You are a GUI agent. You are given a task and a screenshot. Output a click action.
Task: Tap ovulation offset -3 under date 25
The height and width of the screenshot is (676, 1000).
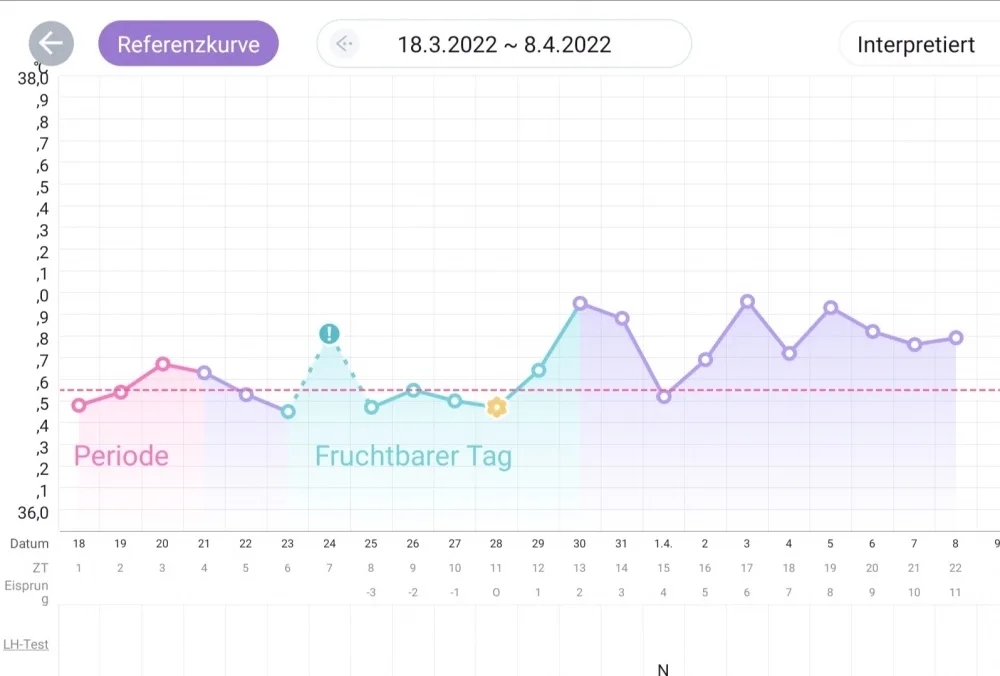[371, 592]
